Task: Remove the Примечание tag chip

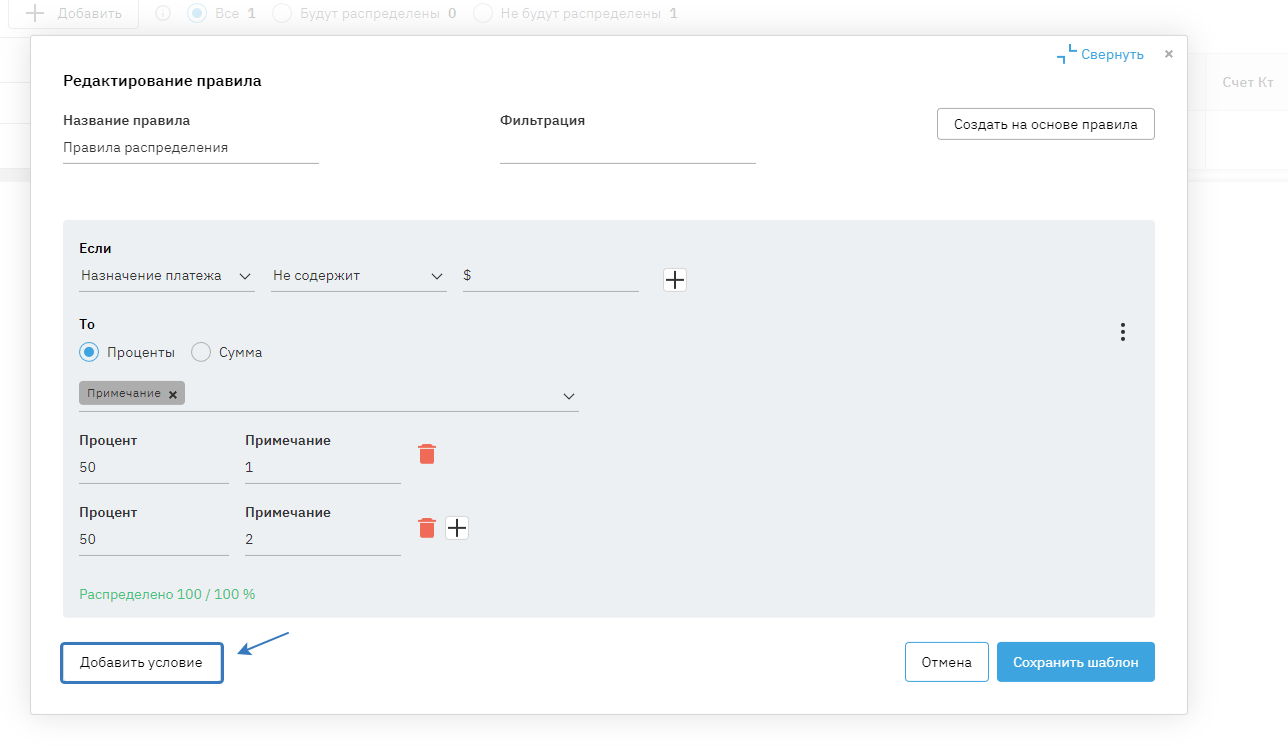Action: 173,395
